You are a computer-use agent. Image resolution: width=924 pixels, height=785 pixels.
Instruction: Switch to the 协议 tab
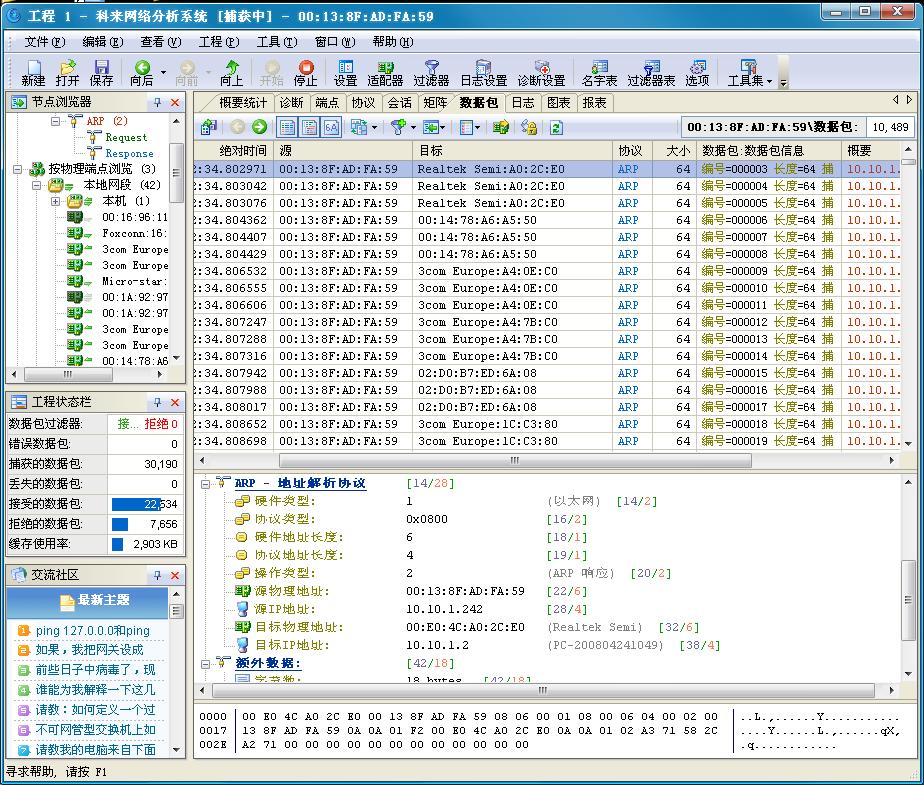(x=363, y=102)
